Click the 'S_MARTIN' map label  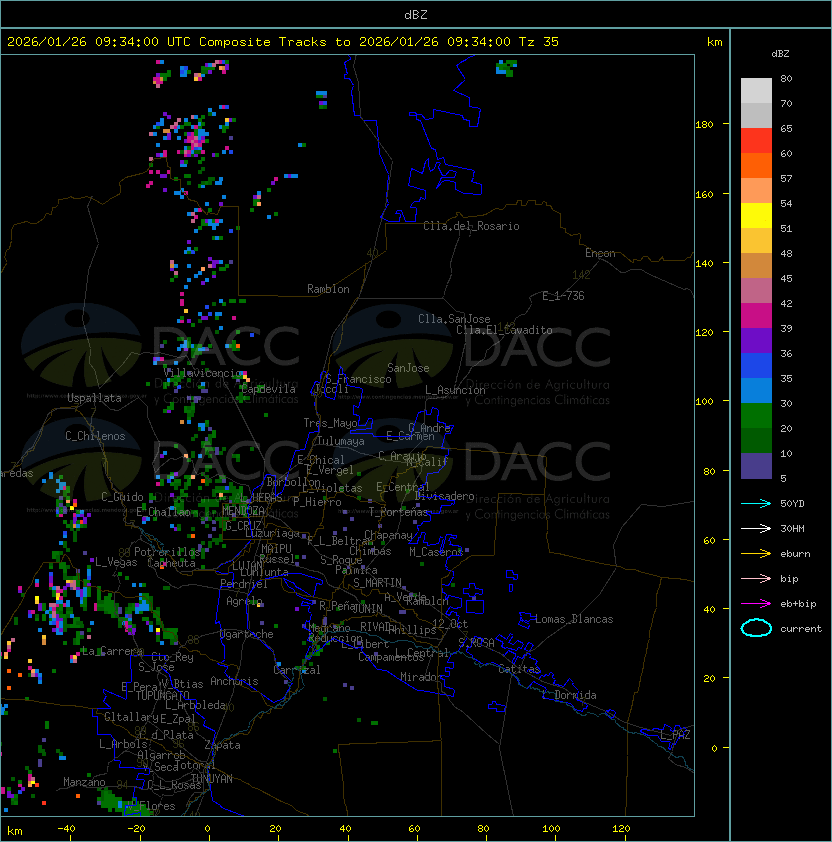click(x=378, y=583)
